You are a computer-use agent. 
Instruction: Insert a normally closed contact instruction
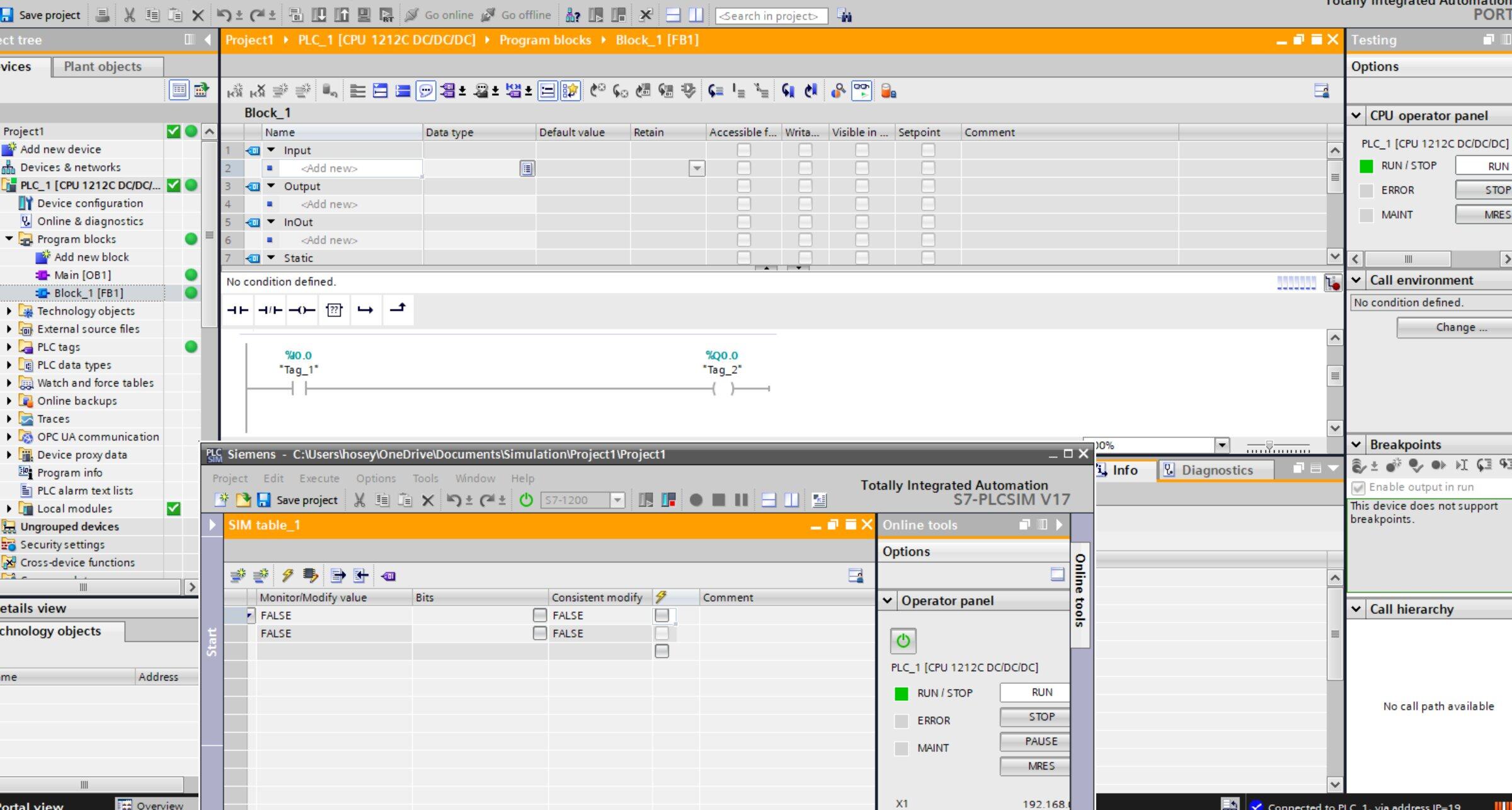pyautogui.click(x=270, y=310)
